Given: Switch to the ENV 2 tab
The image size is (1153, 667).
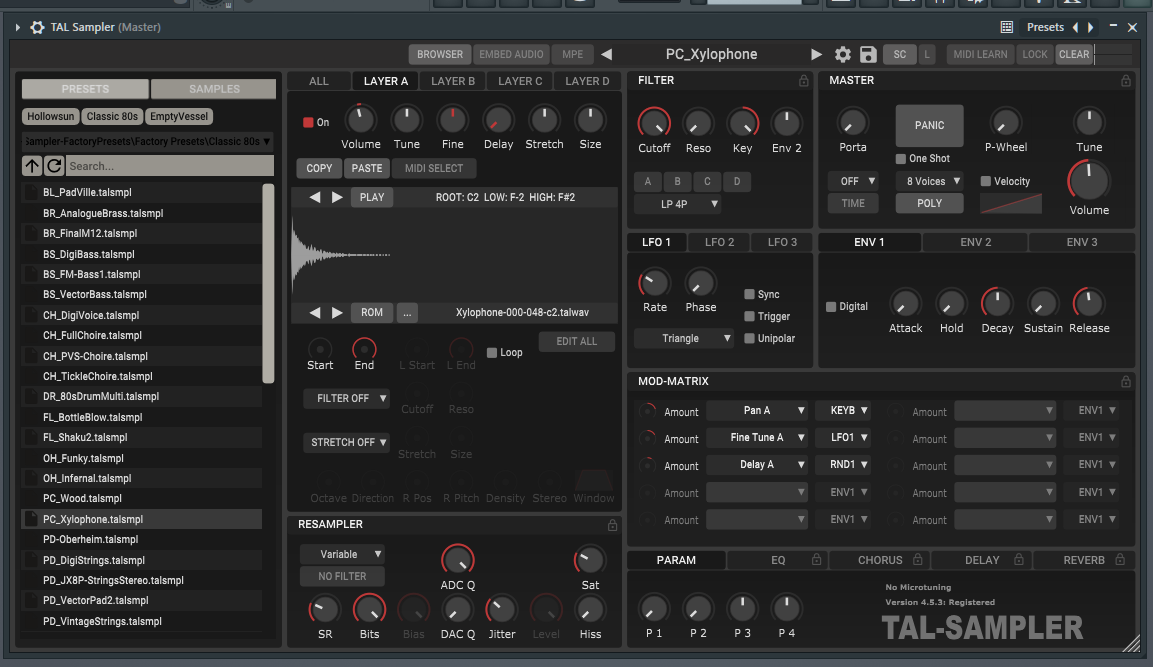Looking at the screenshot, I should point(975,242).
